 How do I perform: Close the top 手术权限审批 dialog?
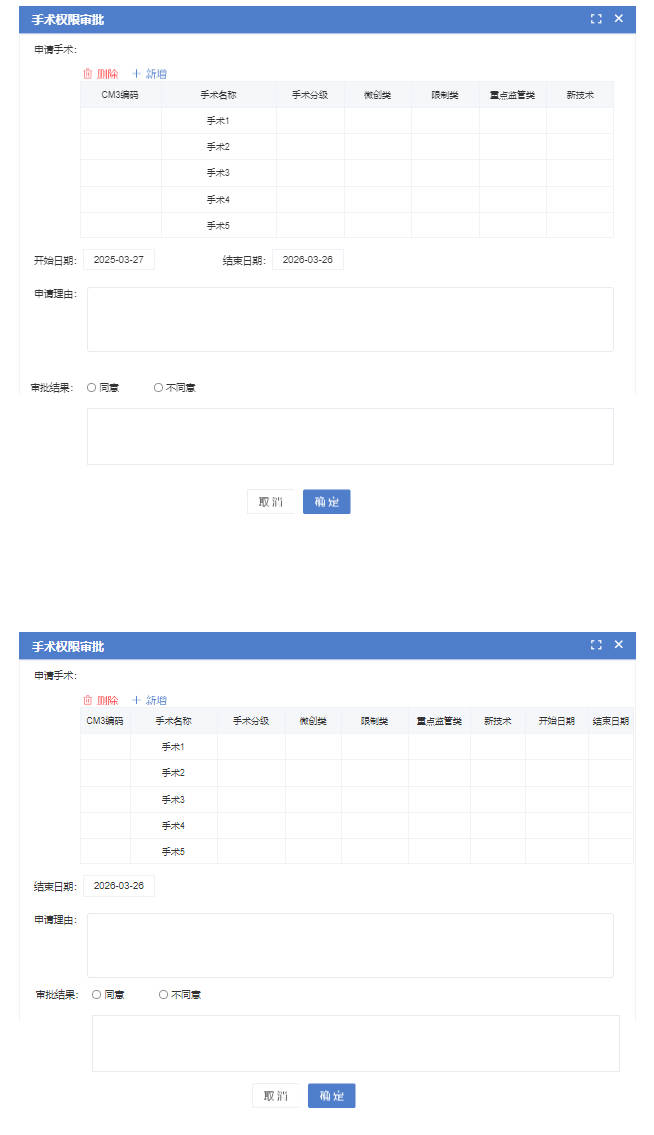[x=619, y=19]
